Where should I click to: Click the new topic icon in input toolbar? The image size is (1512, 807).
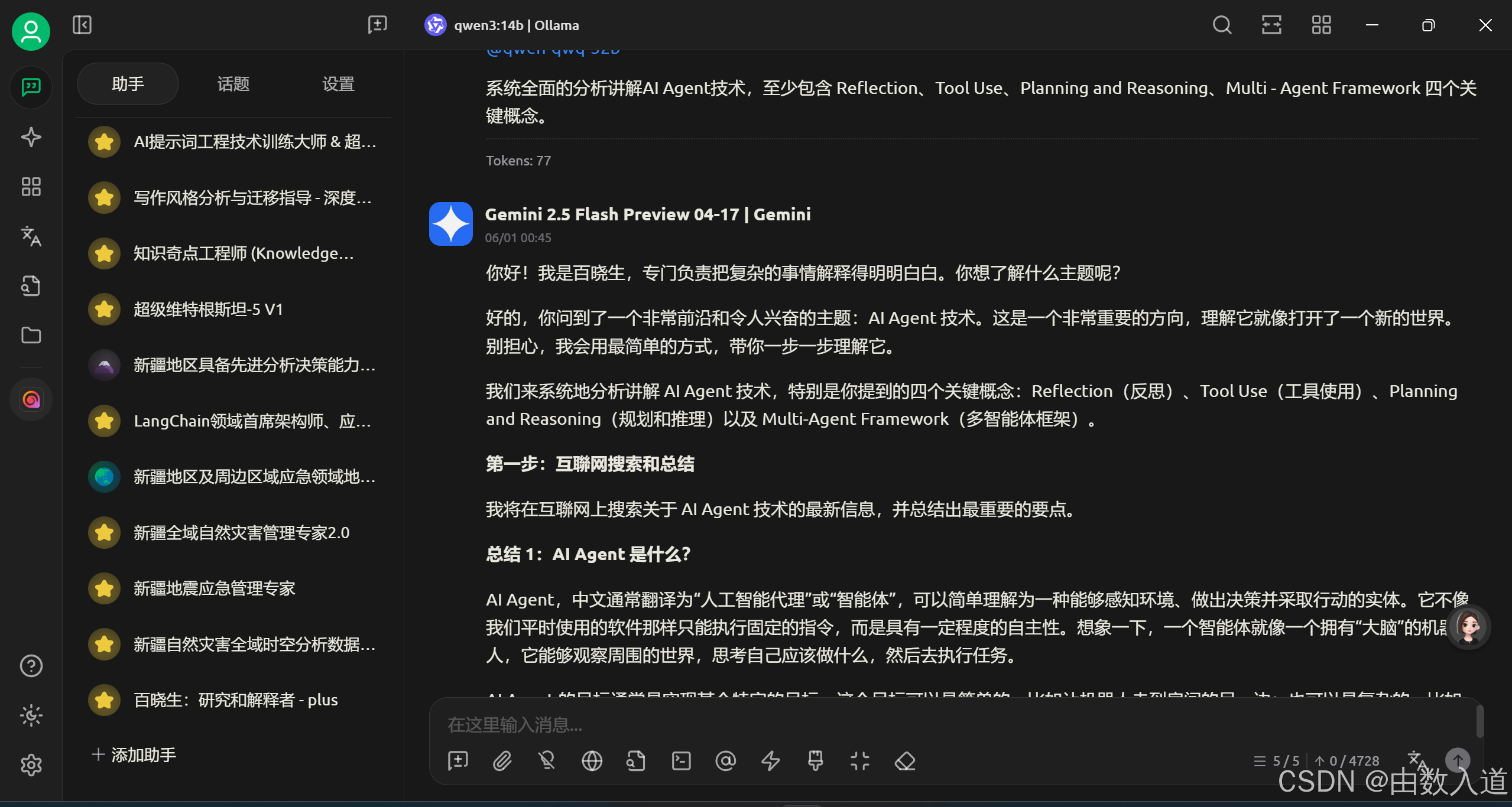458,761
